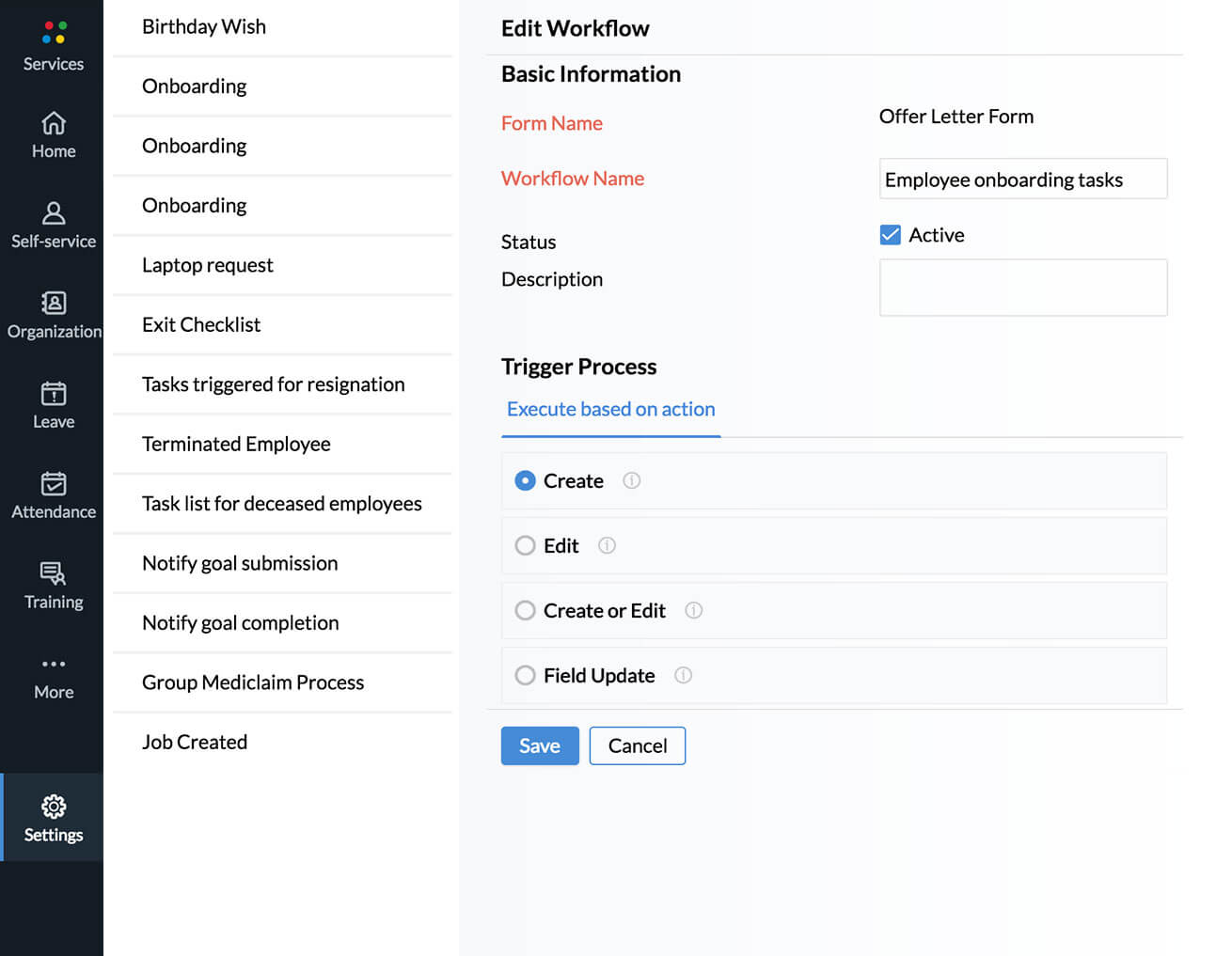Image resolution: width=1232 pixels, height=956 pixels.
Task: Click info icon next to Create
Action: tap(632, 480)
